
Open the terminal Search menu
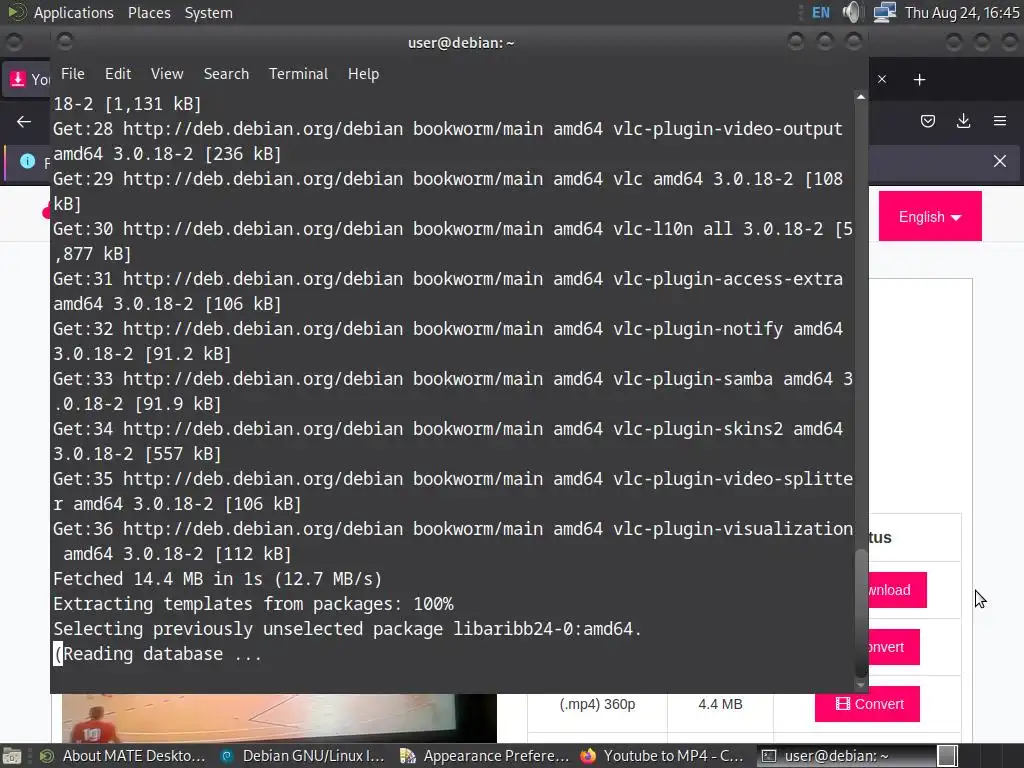pyautogui.click(x=226, y=74)
